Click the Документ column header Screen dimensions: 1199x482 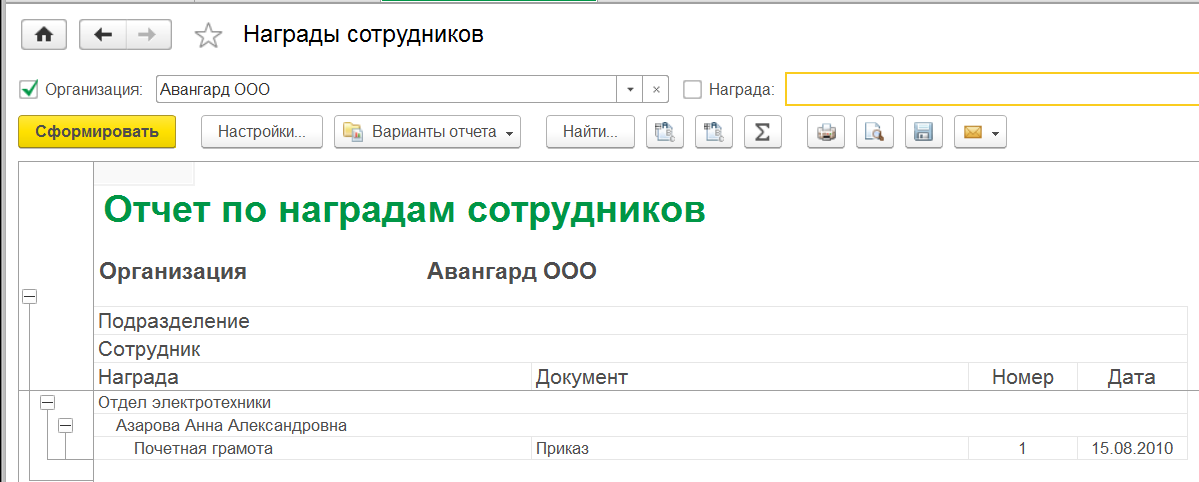tap(749, 376)
